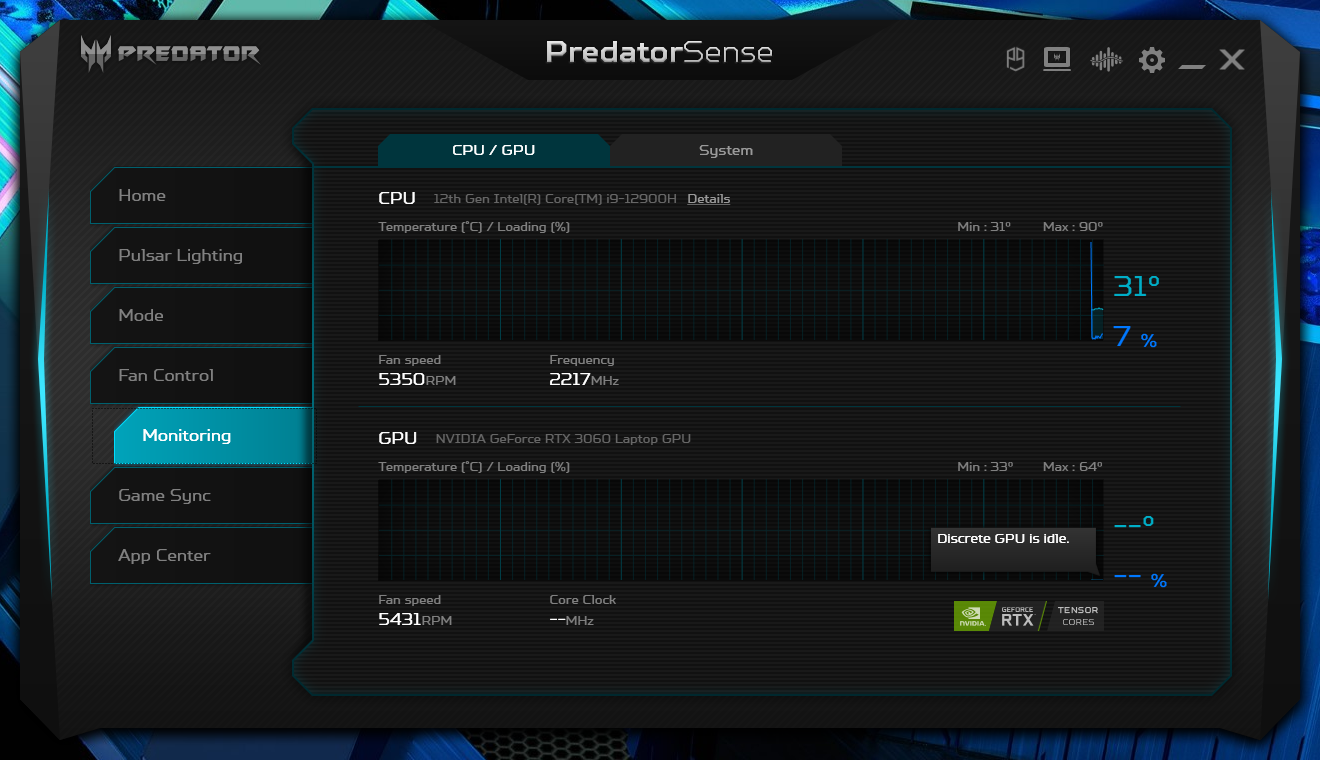Click the 'Fan speed' label under CPU
The width and height of the screenshot is (1320, 760).
409,360
